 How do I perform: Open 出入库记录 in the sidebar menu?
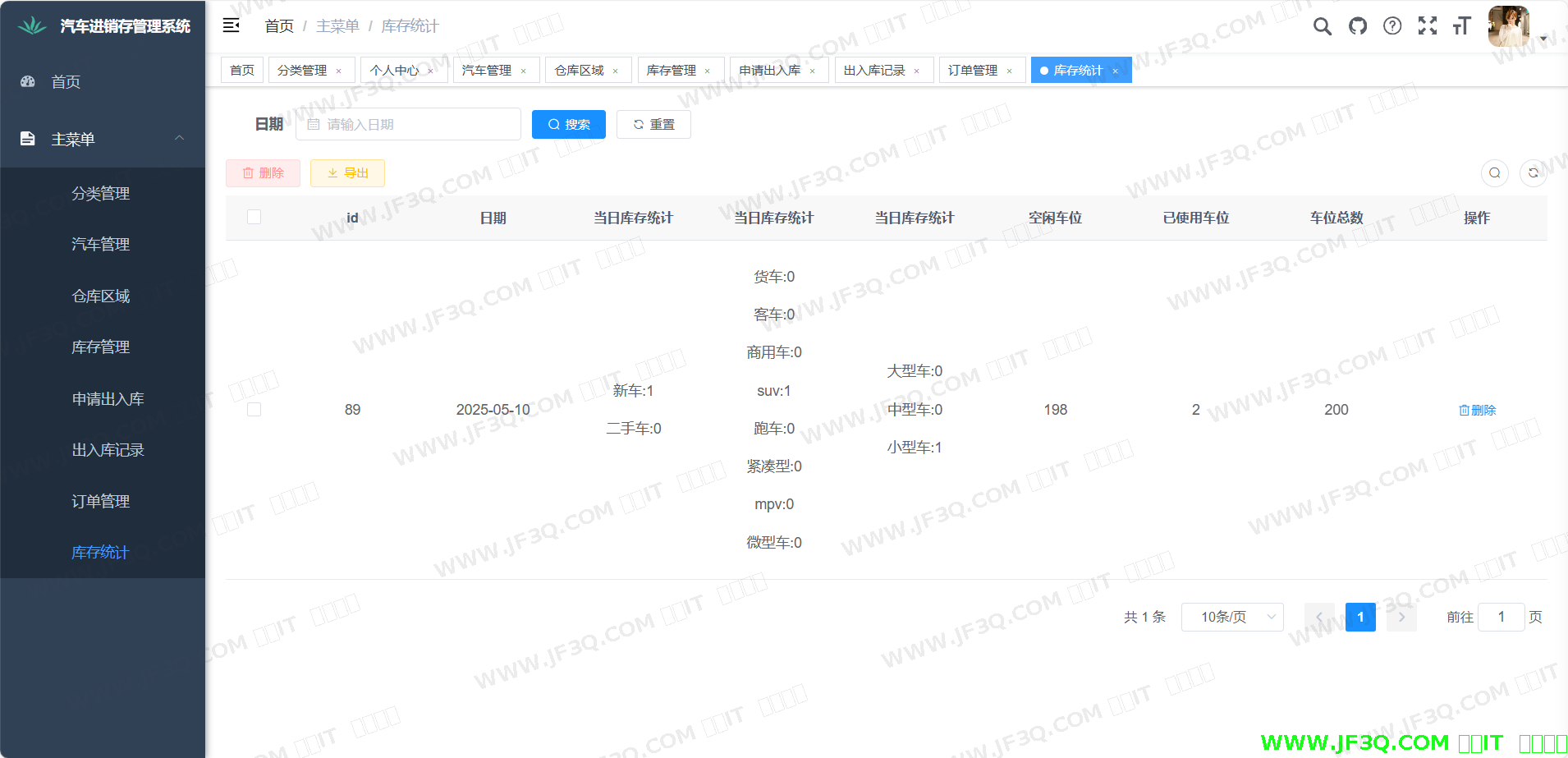(x=108, y=450)
